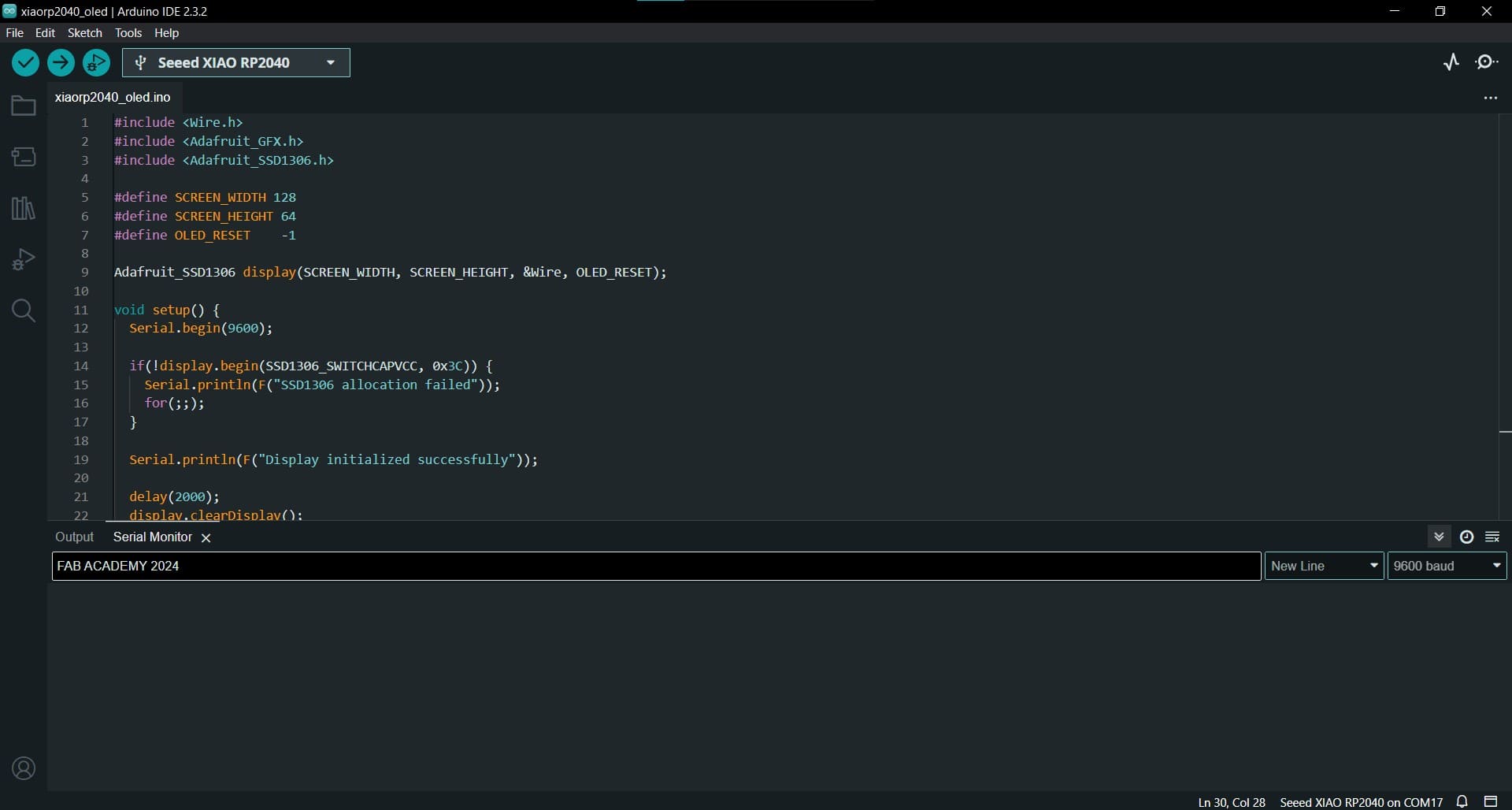
Task: Open the Sketchbook folder icon in sidebar
Action: [x=24, y=106]
